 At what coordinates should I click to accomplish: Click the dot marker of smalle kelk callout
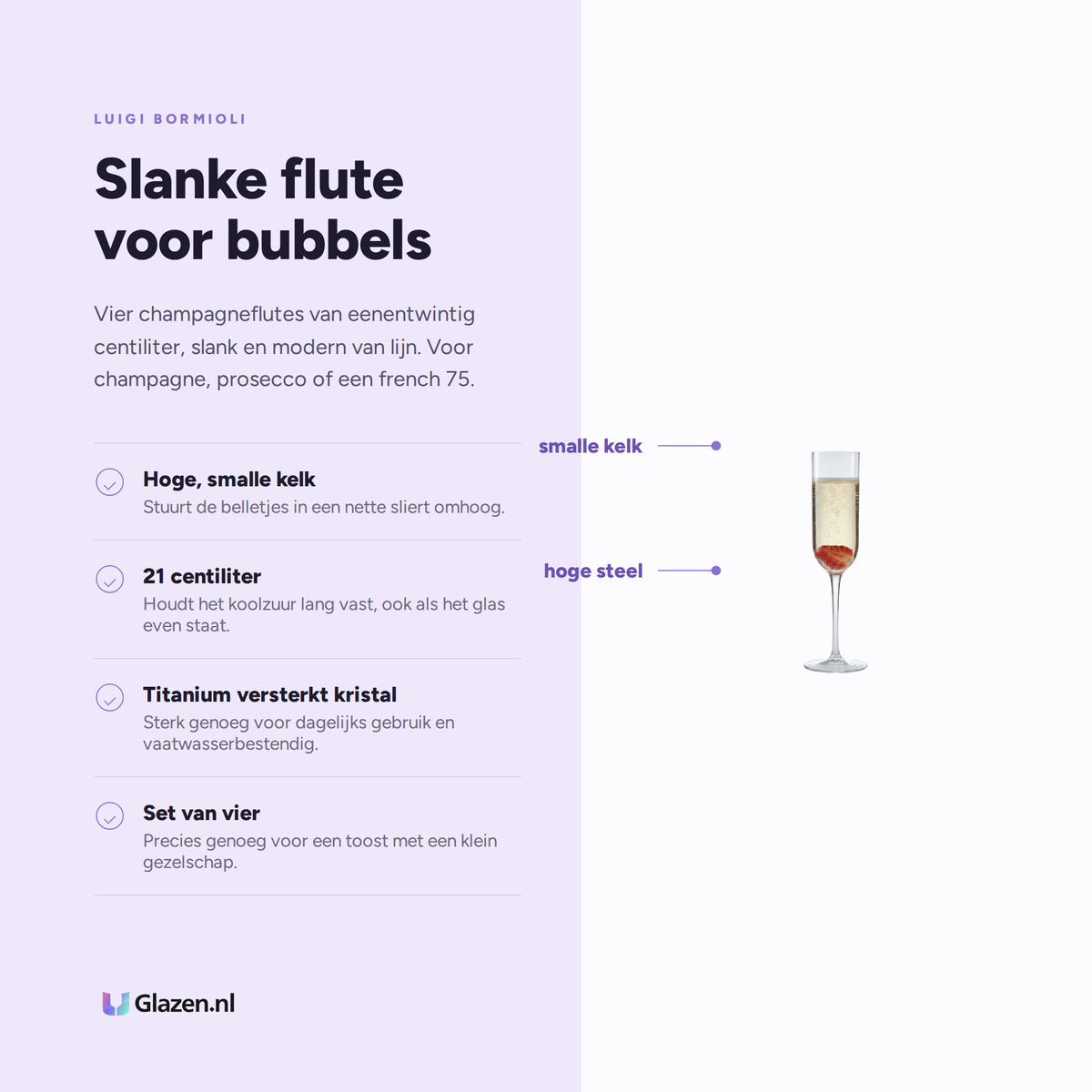coord(716,446)
